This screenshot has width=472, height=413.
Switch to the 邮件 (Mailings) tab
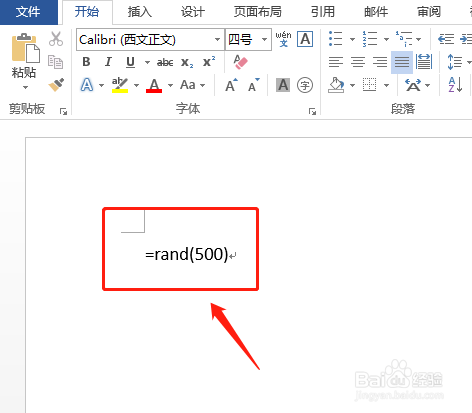(x=376, y=12)
